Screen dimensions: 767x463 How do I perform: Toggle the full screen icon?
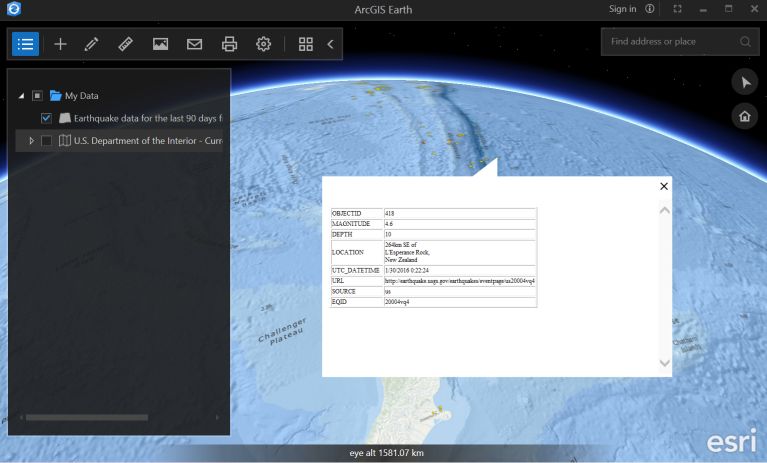pyautogui.click(x=677, y=9)
